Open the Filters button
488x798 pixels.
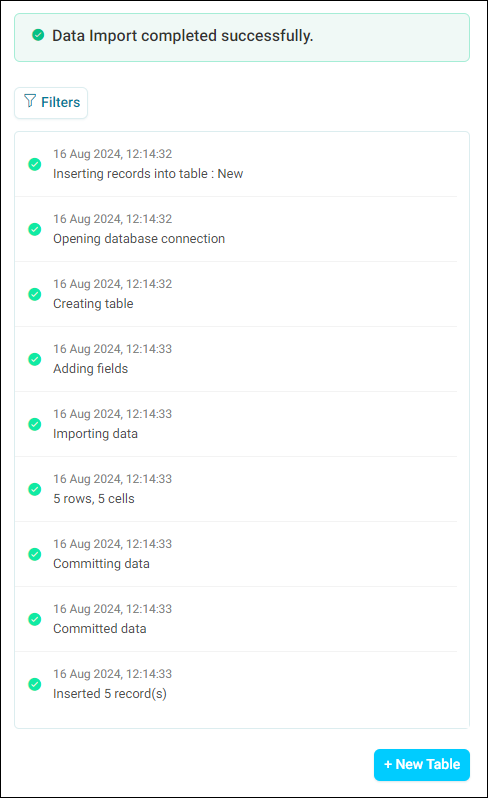coord(51,103)
